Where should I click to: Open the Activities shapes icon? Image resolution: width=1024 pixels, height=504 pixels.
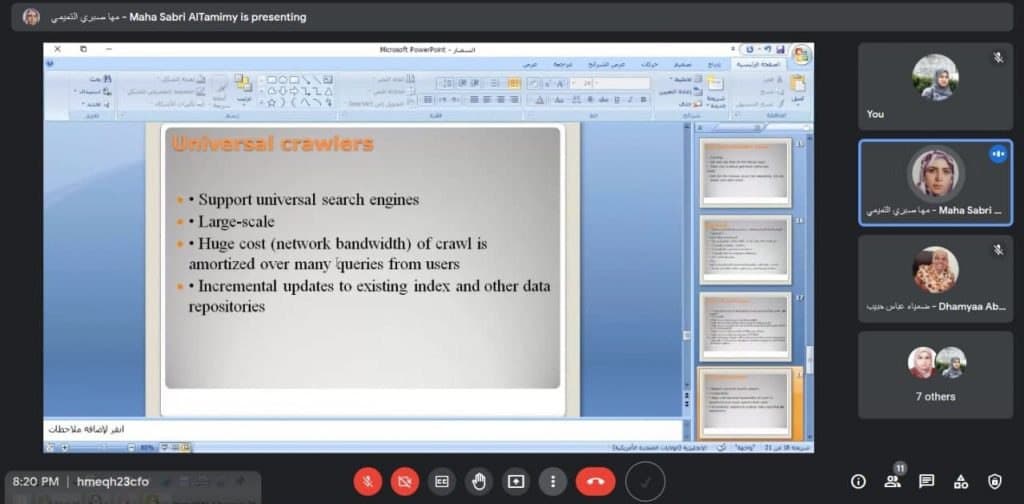961,481
